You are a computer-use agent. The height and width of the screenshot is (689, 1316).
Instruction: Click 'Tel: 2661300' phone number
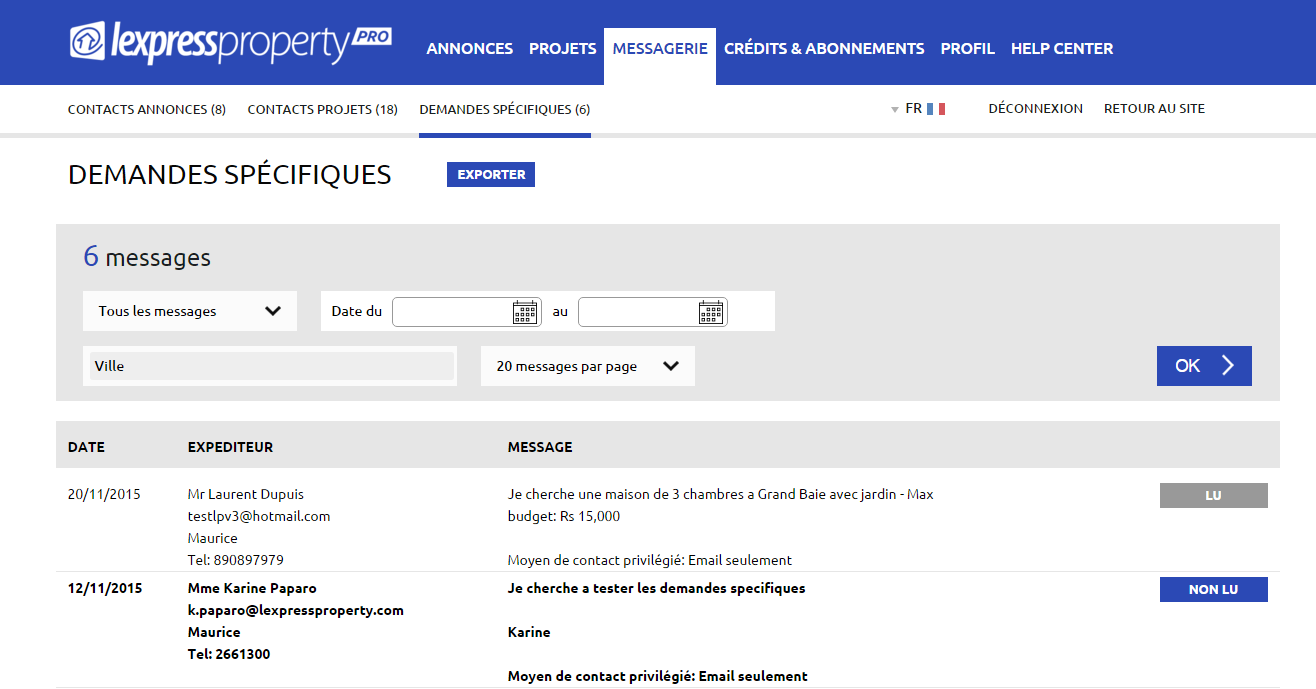[x=229, y=654]
